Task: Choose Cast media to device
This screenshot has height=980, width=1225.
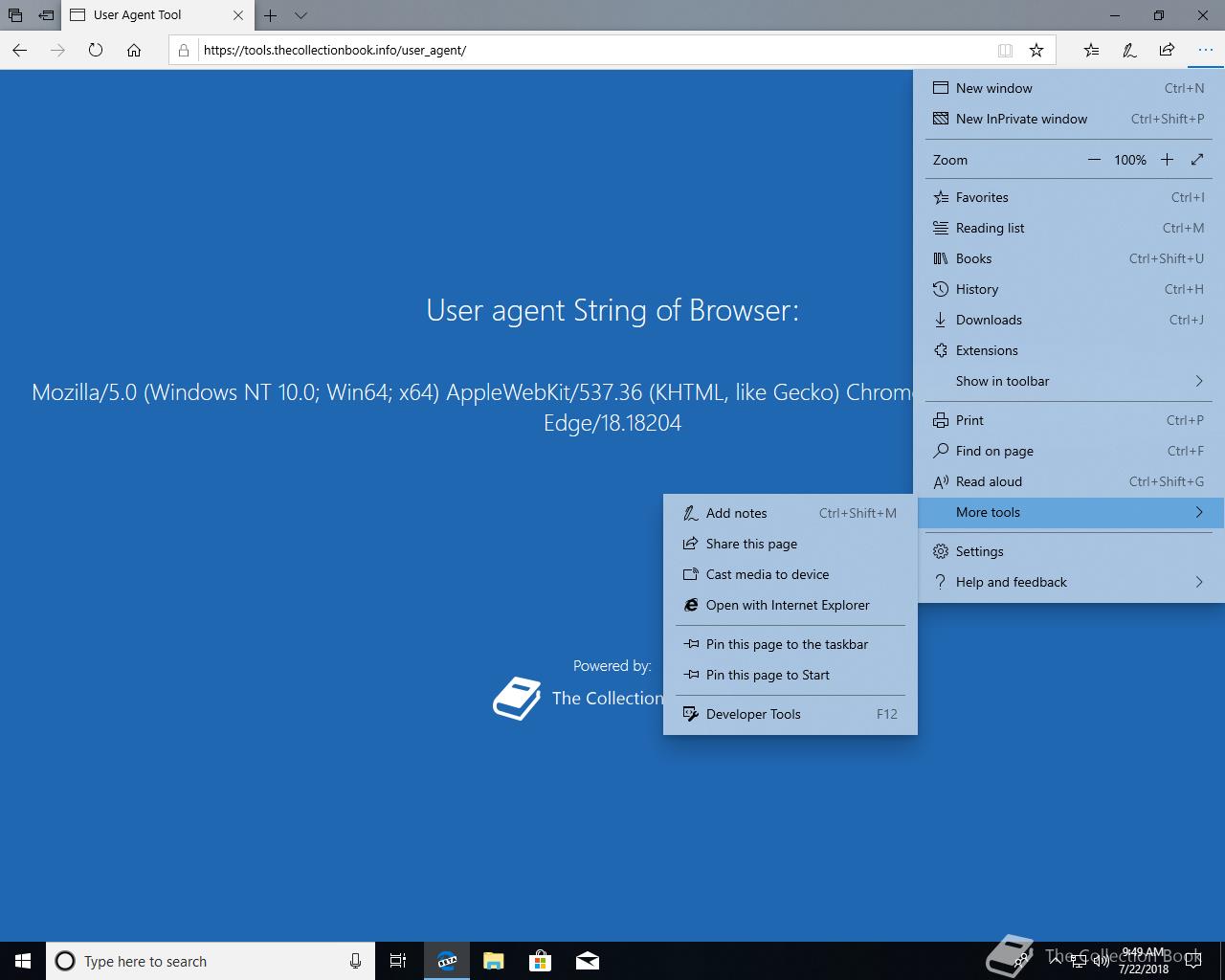Action: (791, 574)
